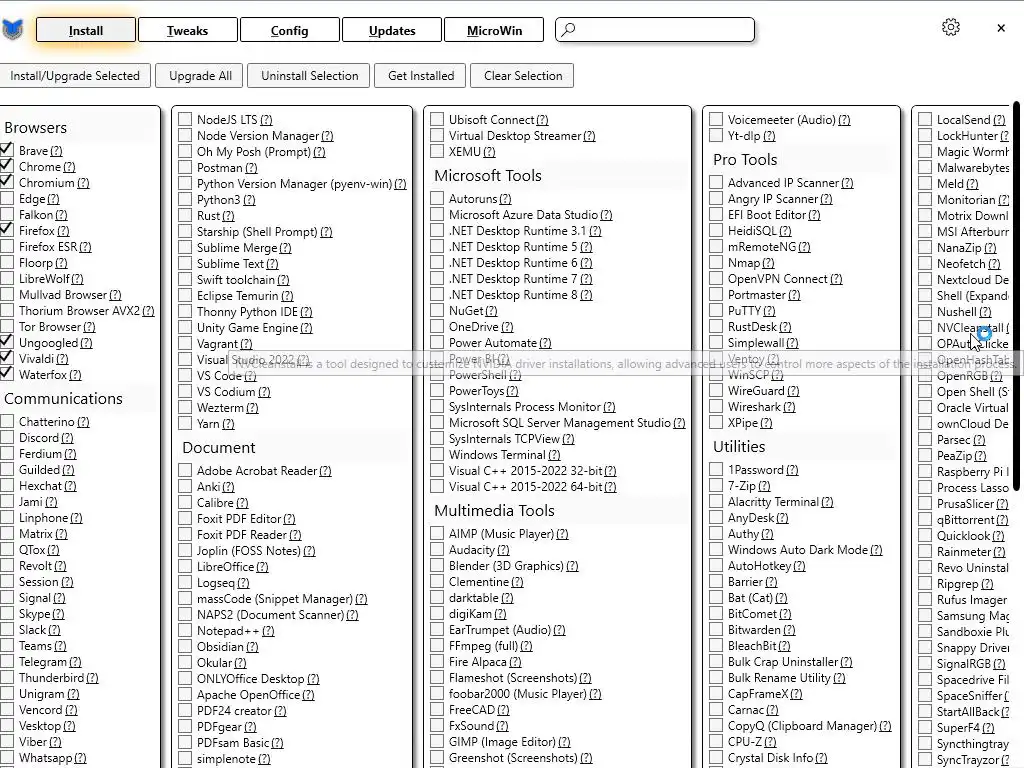Select the NodeJS LTS checkbox

(185, 120)
